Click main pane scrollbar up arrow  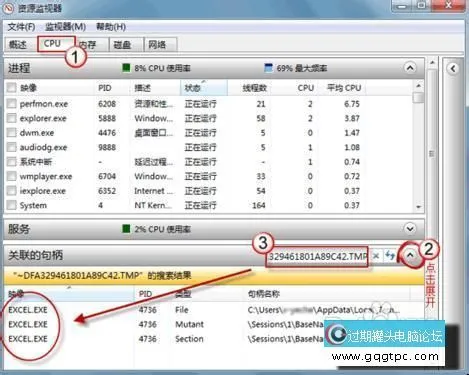click(x=432, y=62)
